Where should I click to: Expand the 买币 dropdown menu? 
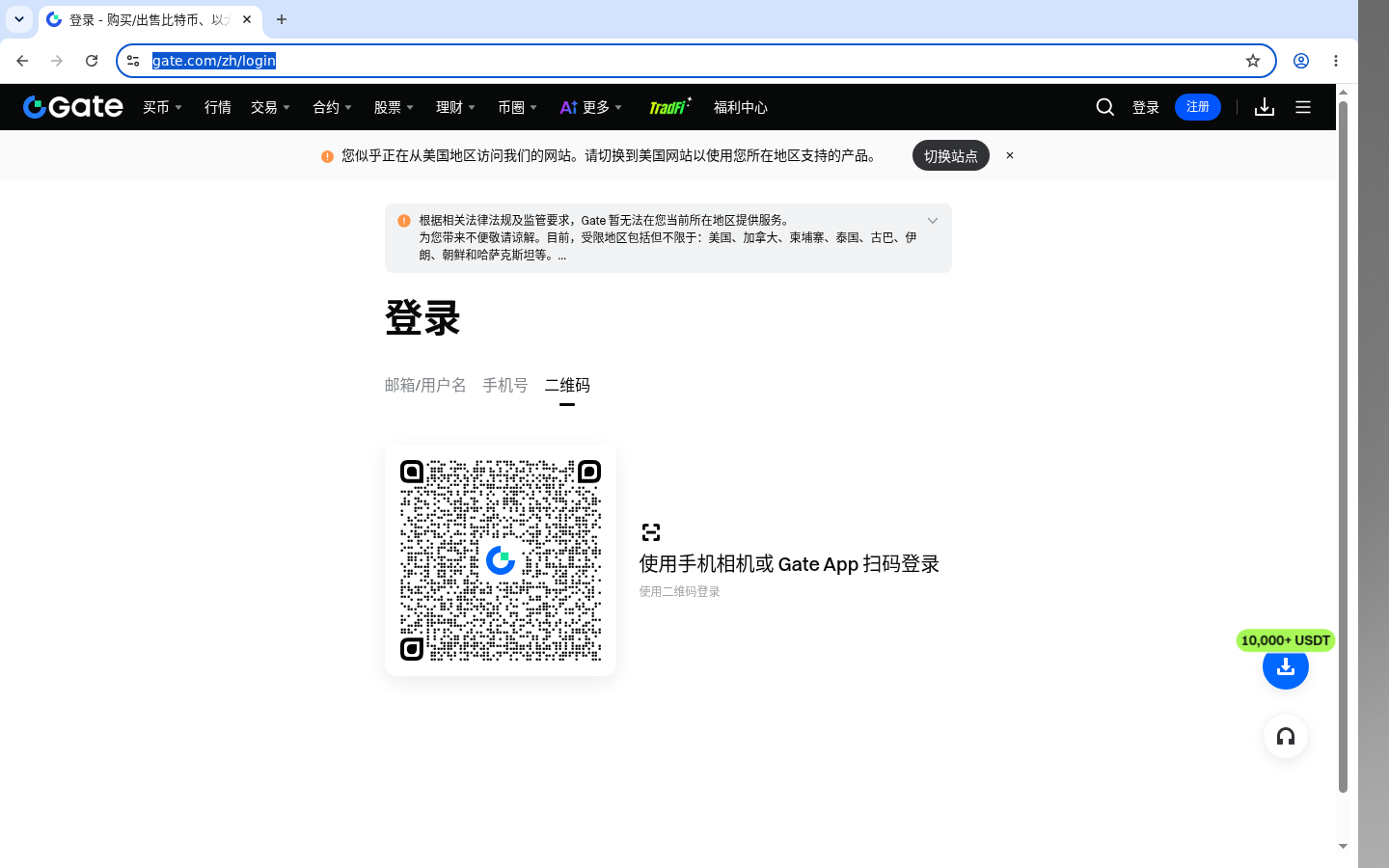[162, 107]
